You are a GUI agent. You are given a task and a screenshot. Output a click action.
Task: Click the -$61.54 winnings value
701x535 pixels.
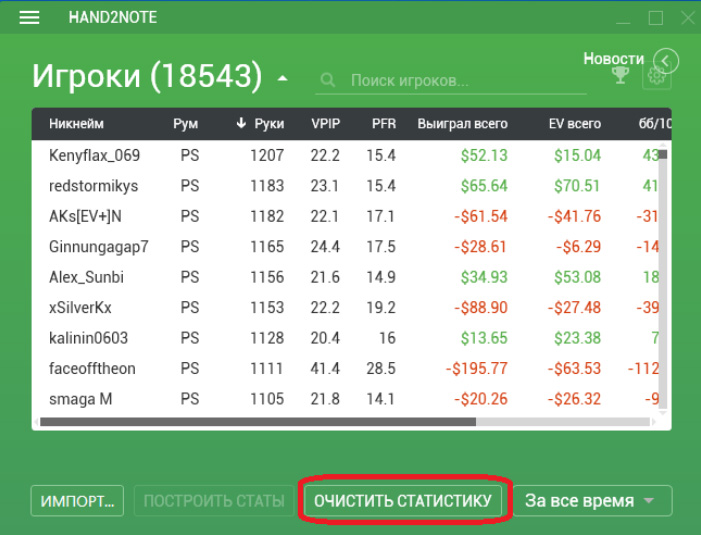point(481,216)
